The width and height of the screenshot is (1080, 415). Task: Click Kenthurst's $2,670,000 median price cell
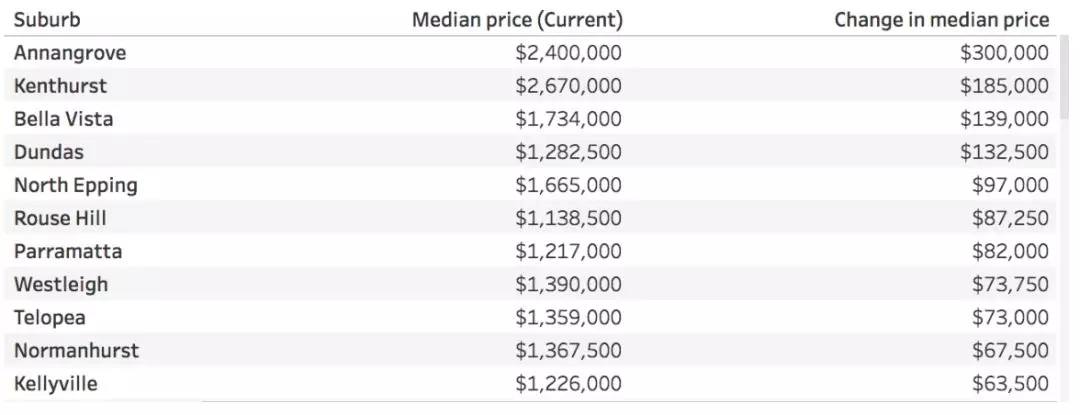tap(568, 86)
